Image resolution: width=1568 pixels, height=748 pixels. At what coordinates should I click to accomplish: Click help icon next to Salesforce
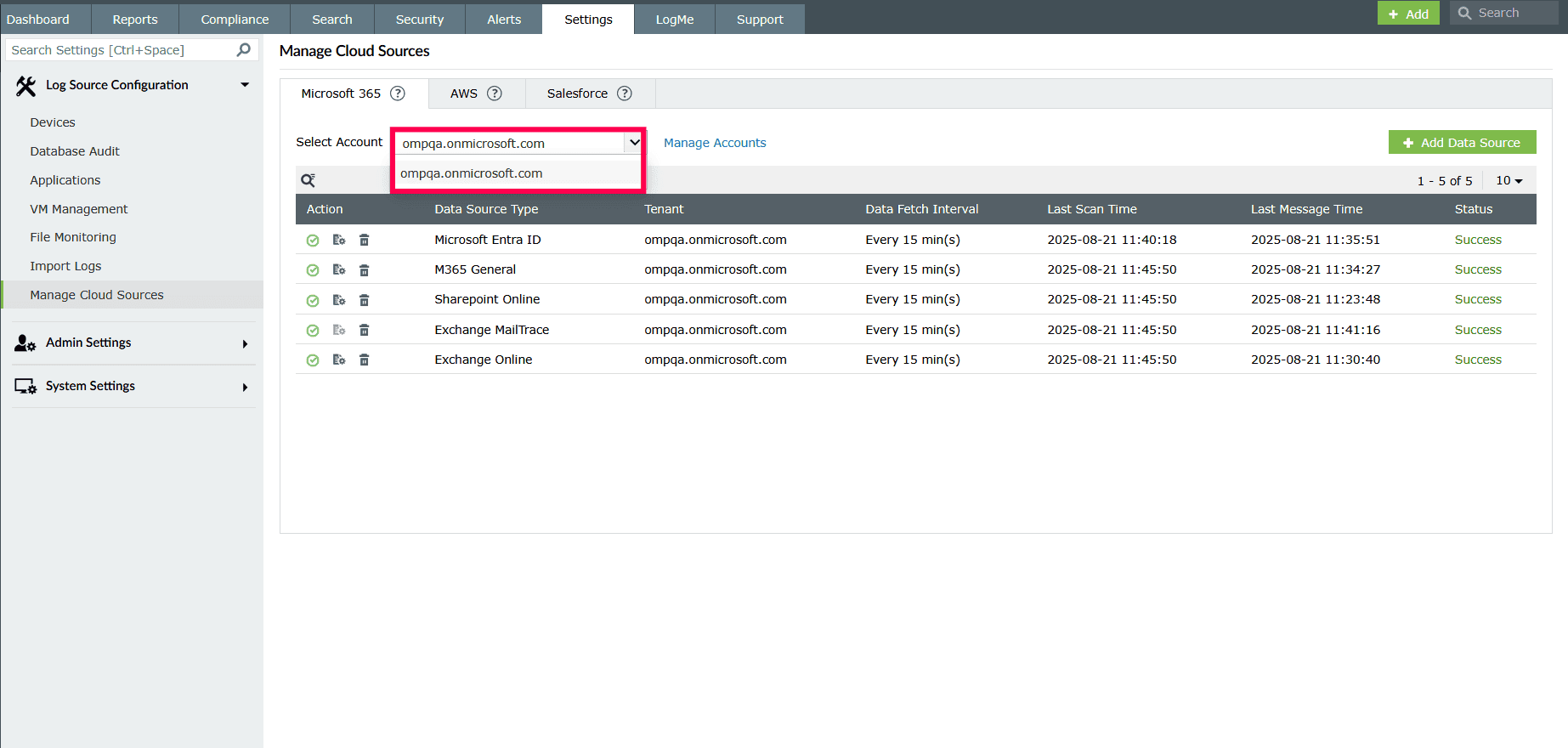(625, 93)
